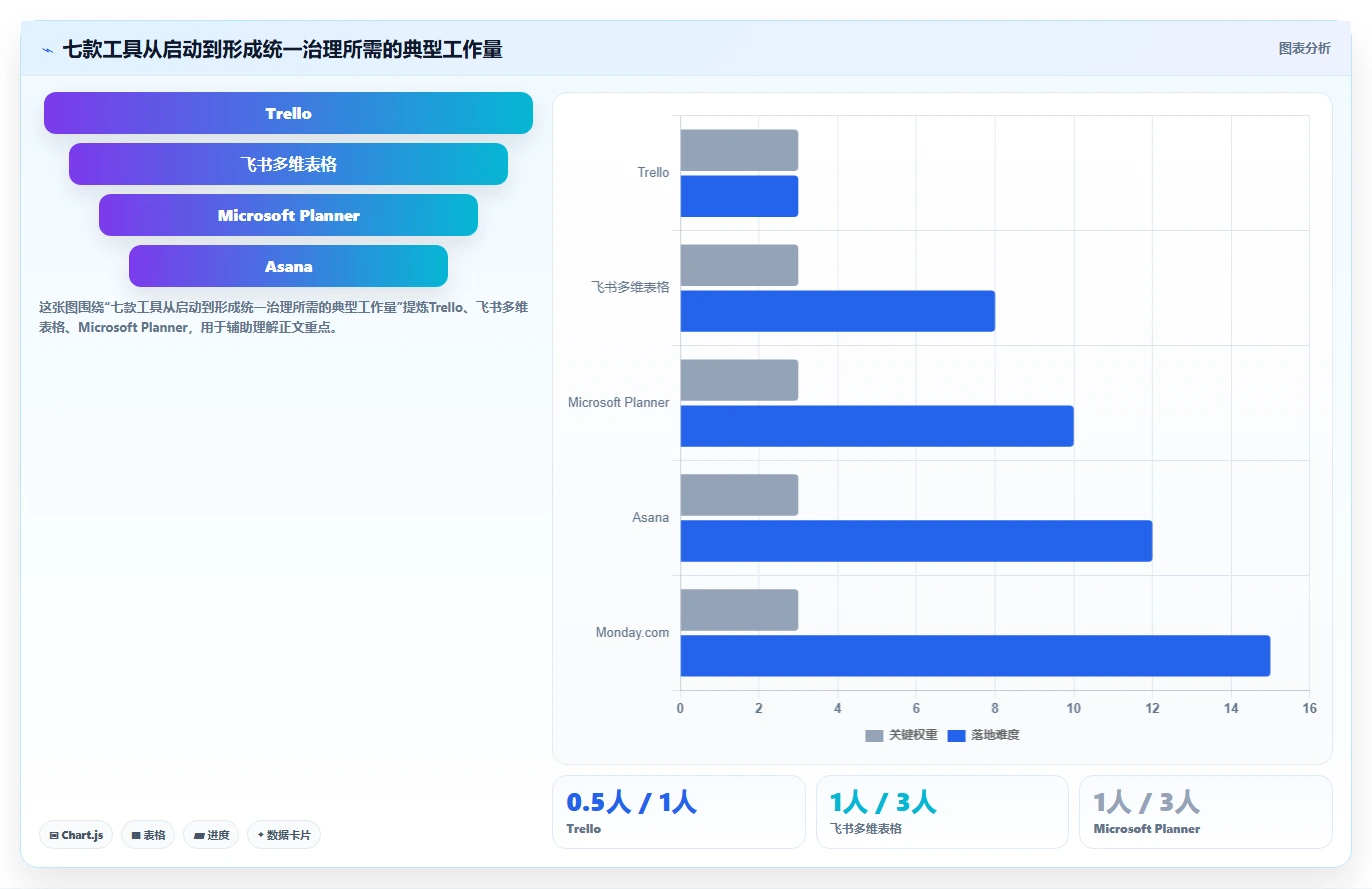Click the 表格 tag chip

[148, 835]
